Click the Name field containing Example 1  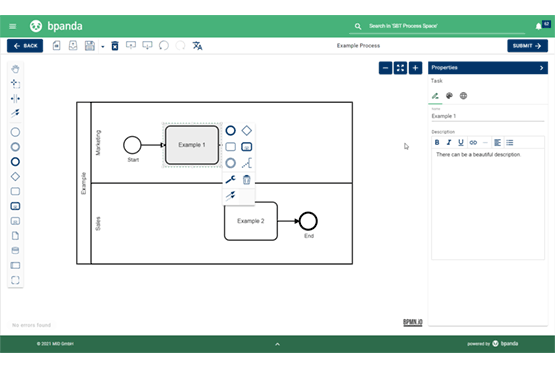pyautogui.click(x=488, y=116)
